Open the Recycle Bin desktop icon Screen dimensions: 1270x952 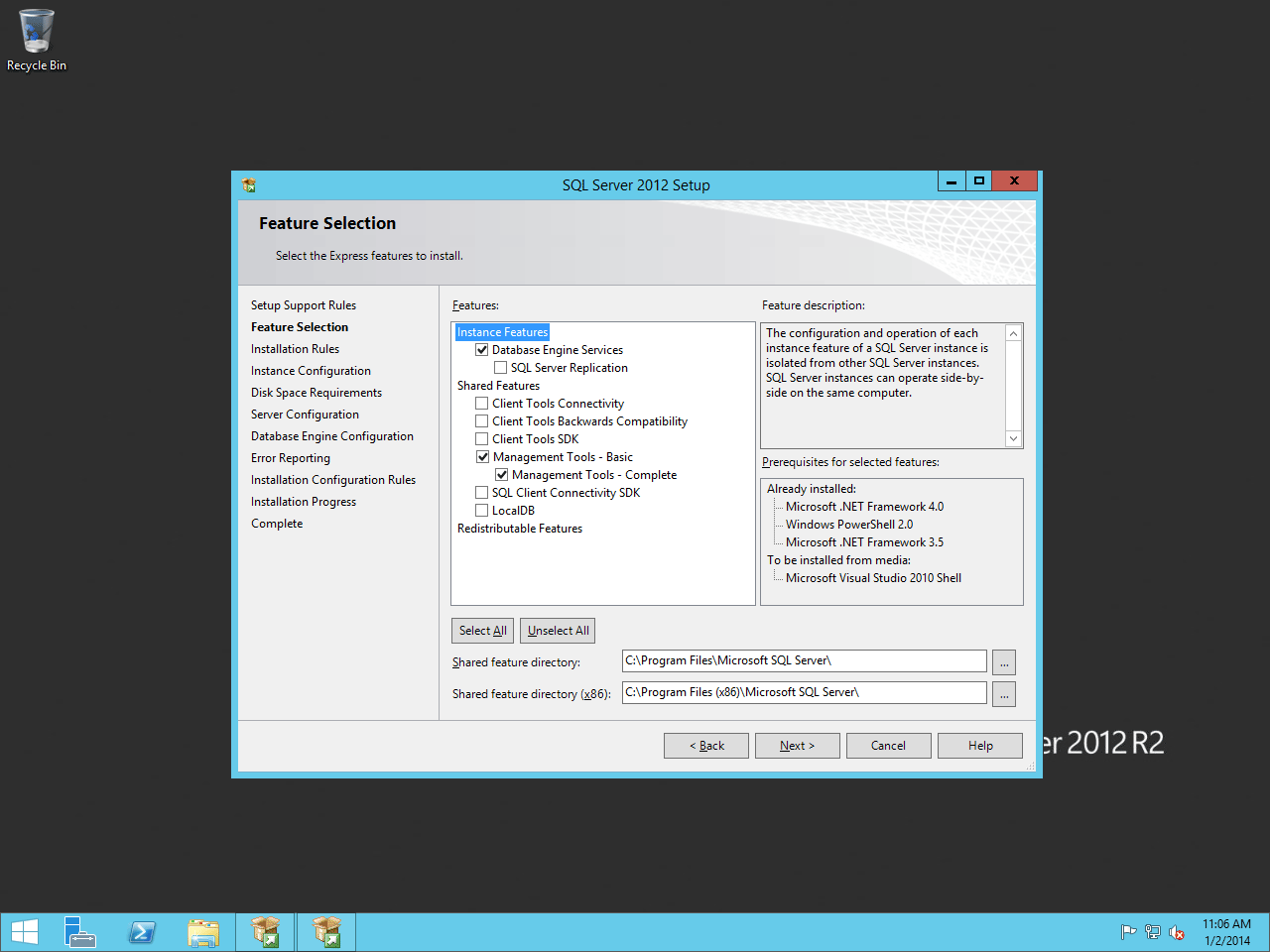(36, 41)
